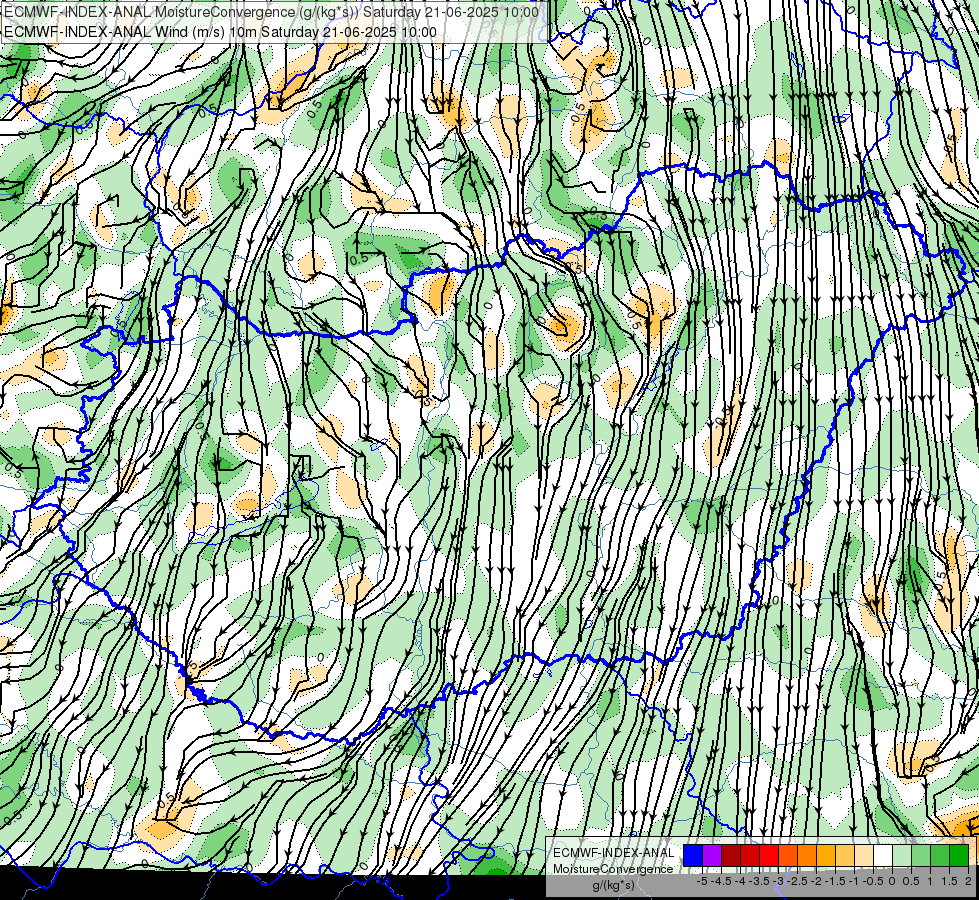Click the 'ECMWF-INDEX-ANAL' legend heading
This screenshot has height=900, width=979.
(614, 853)
